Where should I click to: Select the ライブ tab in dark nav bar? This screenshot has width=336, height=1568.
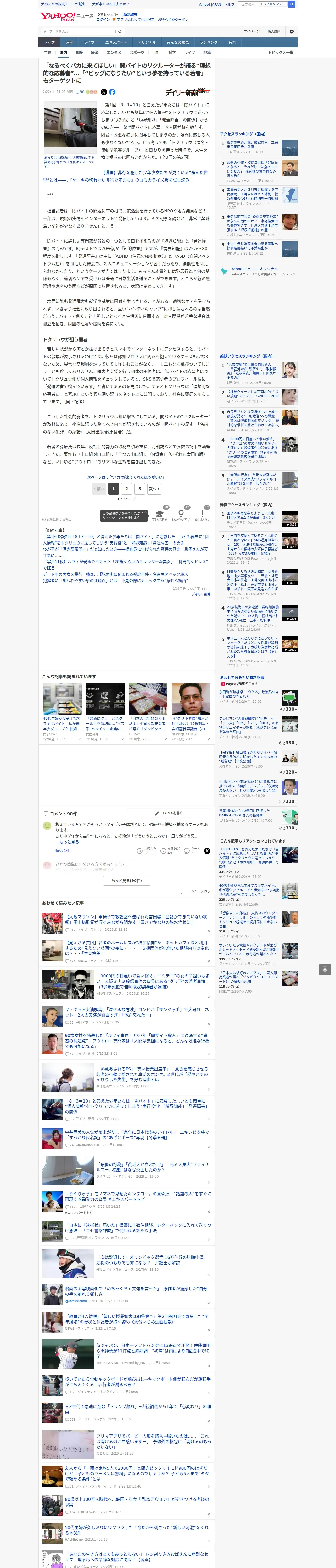89,43
